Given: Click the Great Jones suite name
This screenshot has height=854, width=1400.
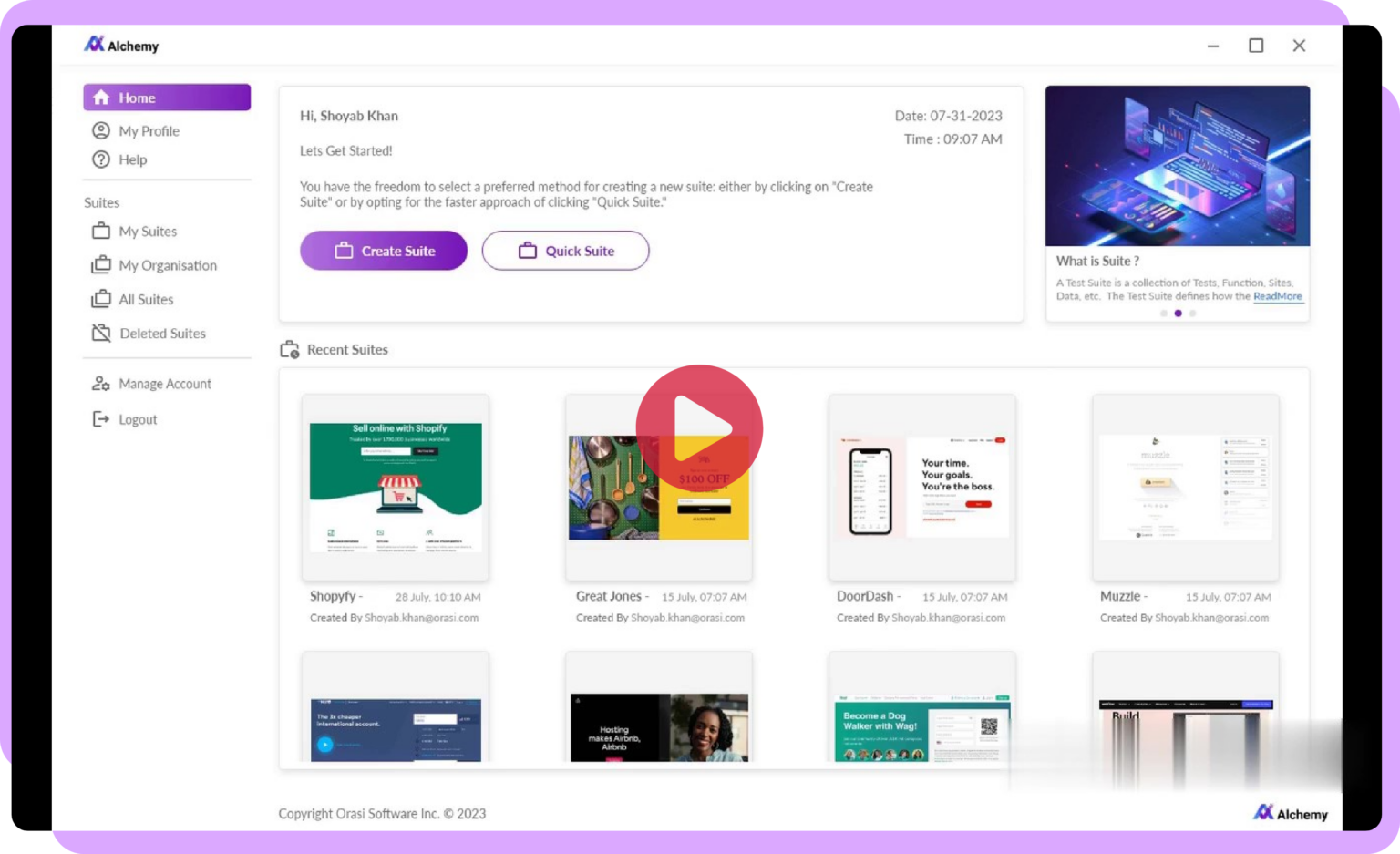Looking at the screenshot, I should point(609,596).
